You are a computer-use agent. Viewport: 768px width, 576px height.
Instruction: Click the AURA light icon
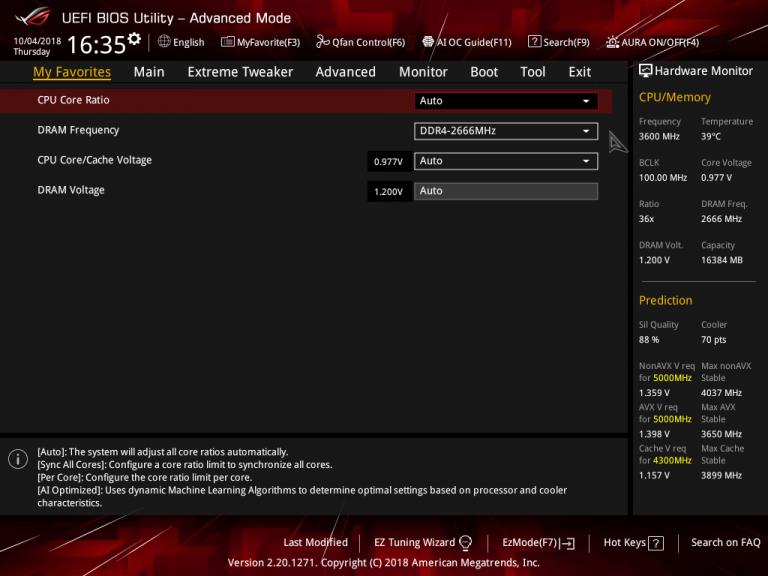click(612, 42)
